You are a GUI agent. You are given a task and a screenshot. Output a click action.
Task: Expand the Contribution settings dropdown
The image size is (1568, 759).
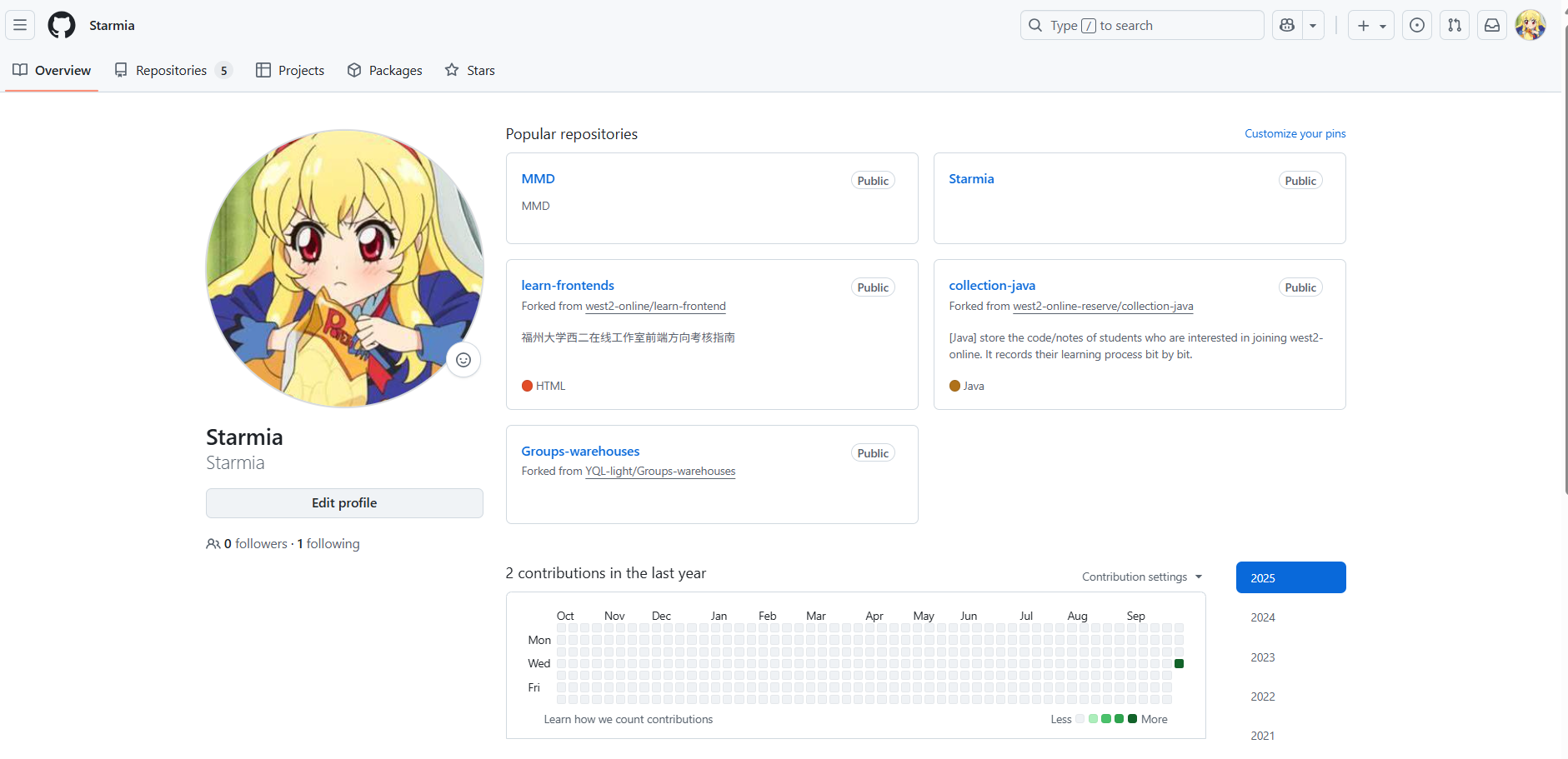(x=1142, y=577)
